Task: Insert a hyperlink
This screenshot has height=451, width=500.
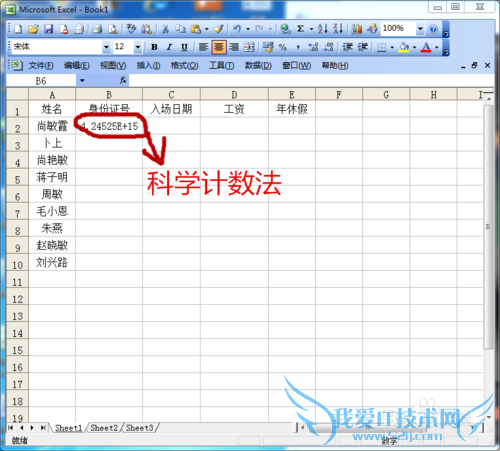Action: [x=285, y=29]
